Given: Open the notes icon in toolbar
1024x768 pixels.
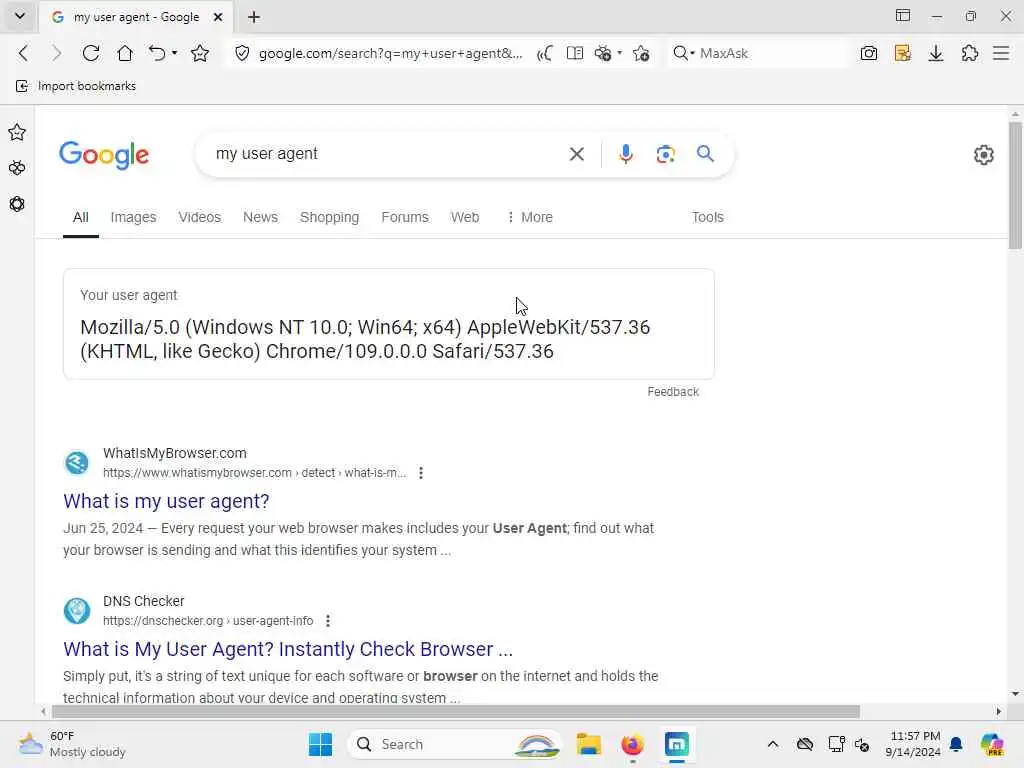Looking at the screenshot, I should [903, 53].
